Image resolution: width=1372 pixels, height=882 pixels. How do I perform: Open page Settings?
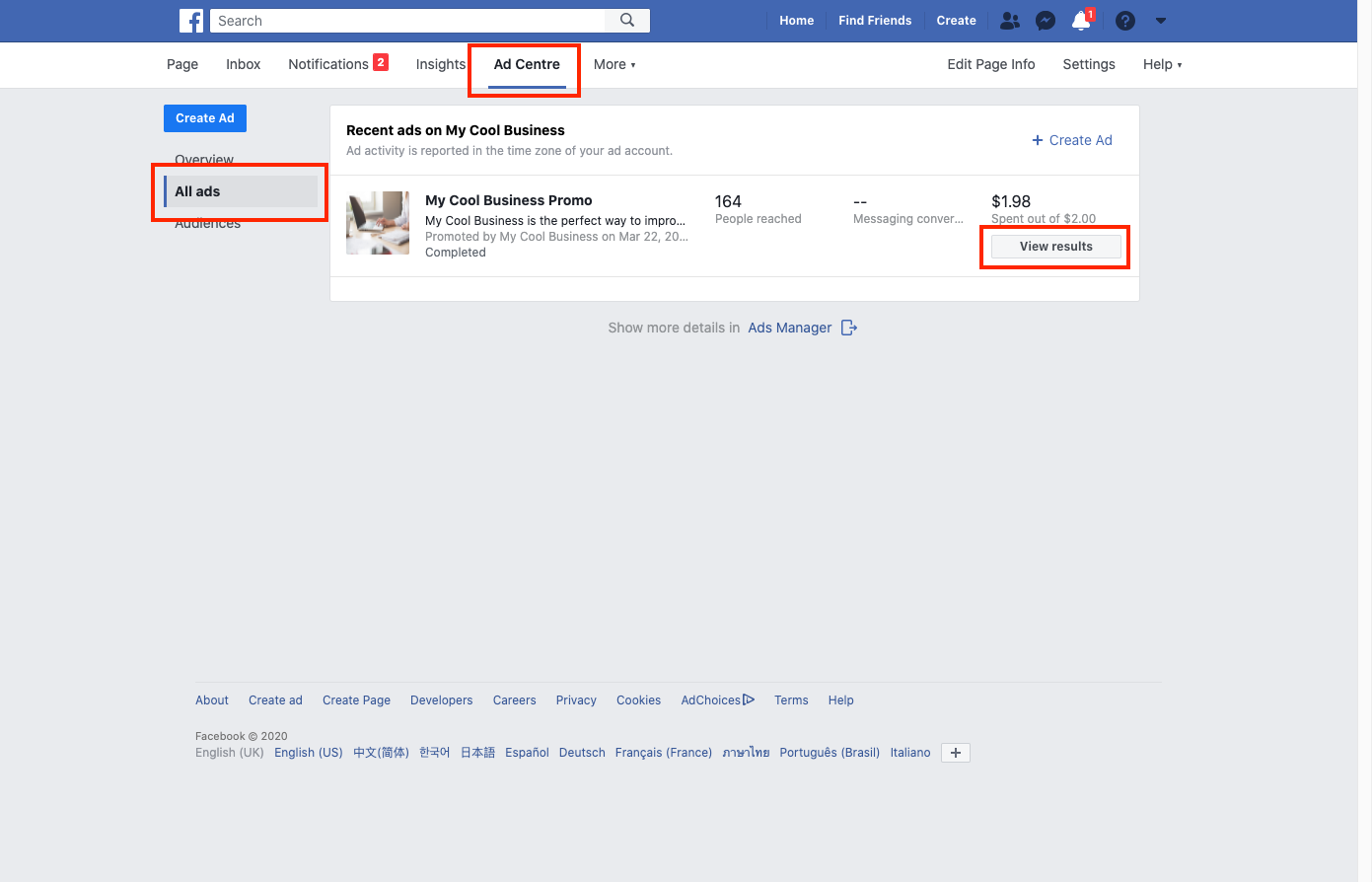(1089, 64)
